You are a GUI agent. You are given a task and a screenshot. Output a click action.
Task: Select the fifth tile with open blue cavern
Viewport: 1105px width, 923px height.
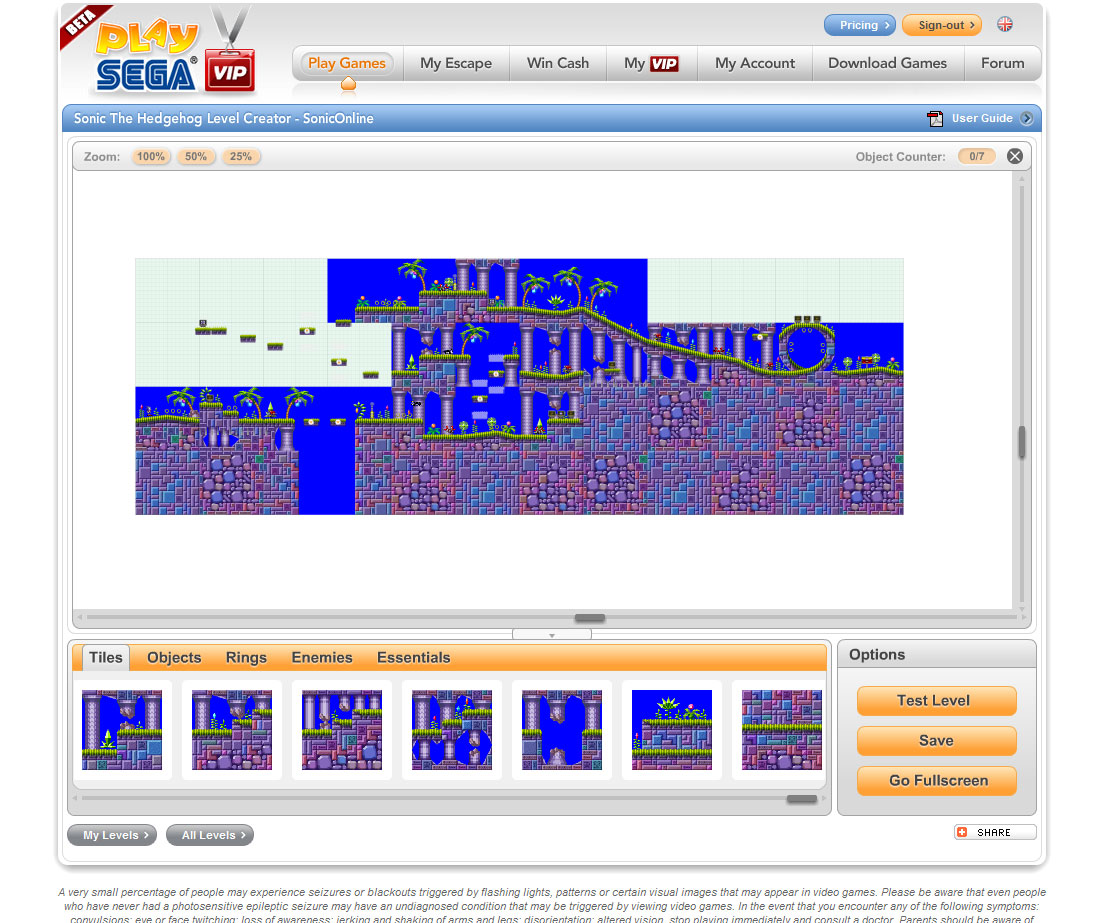(x=562, y=730)
